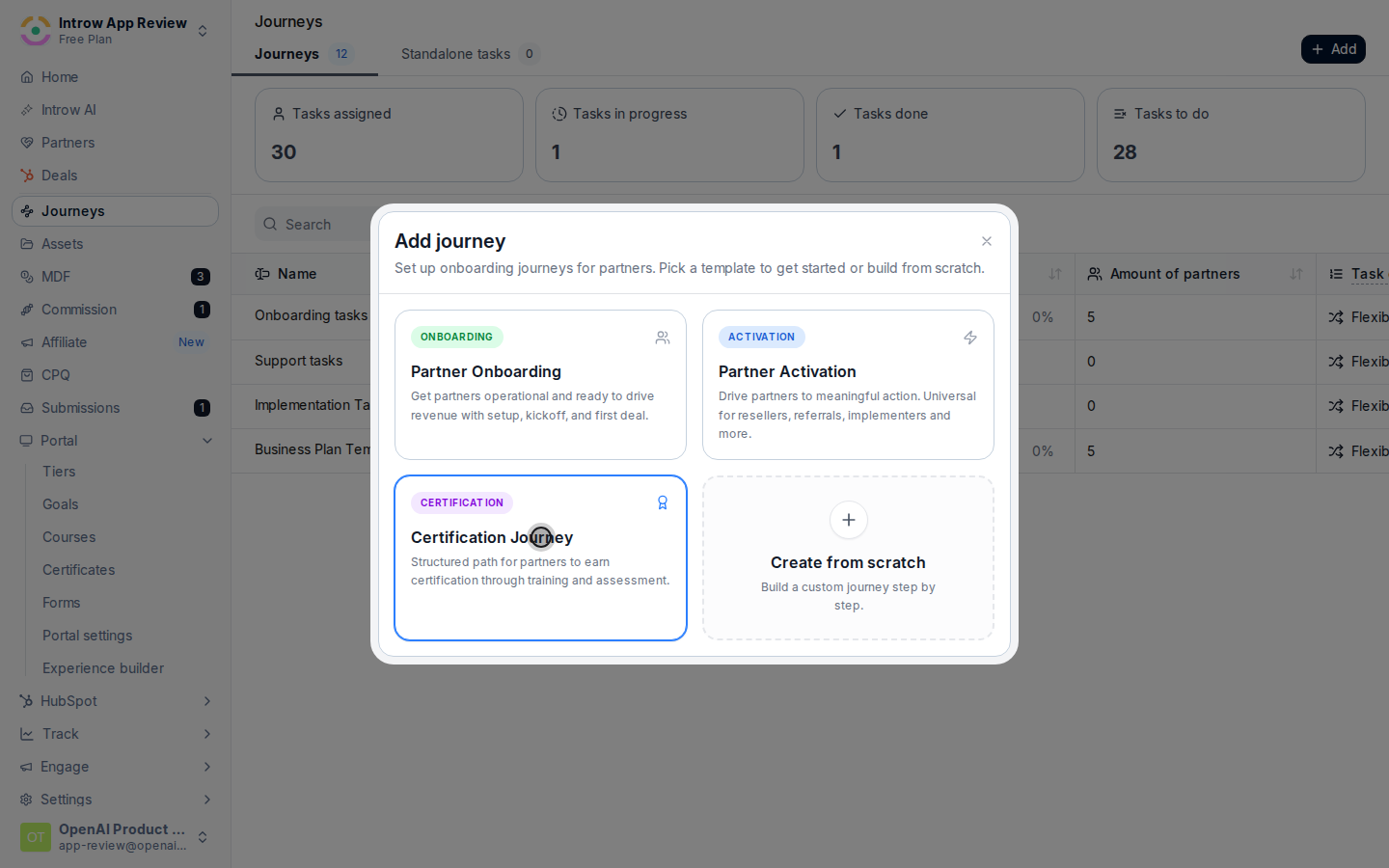
Task: Click the Portal monitor icon
Action: coord(26,441)
